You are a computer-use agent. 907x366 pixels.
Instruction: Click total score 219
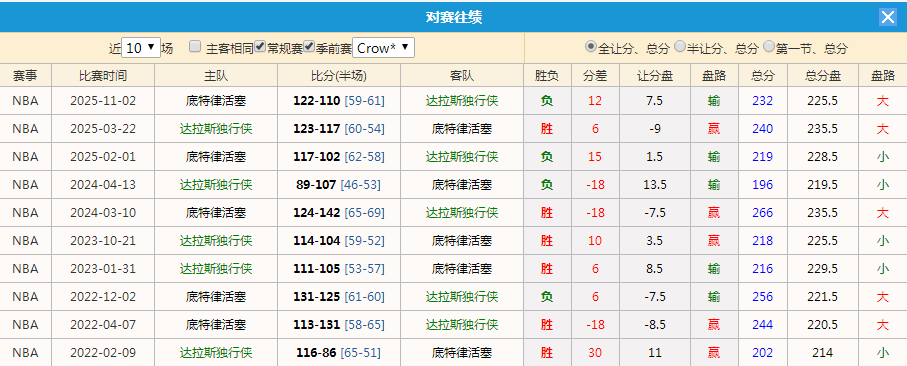(x=762, y=157)
